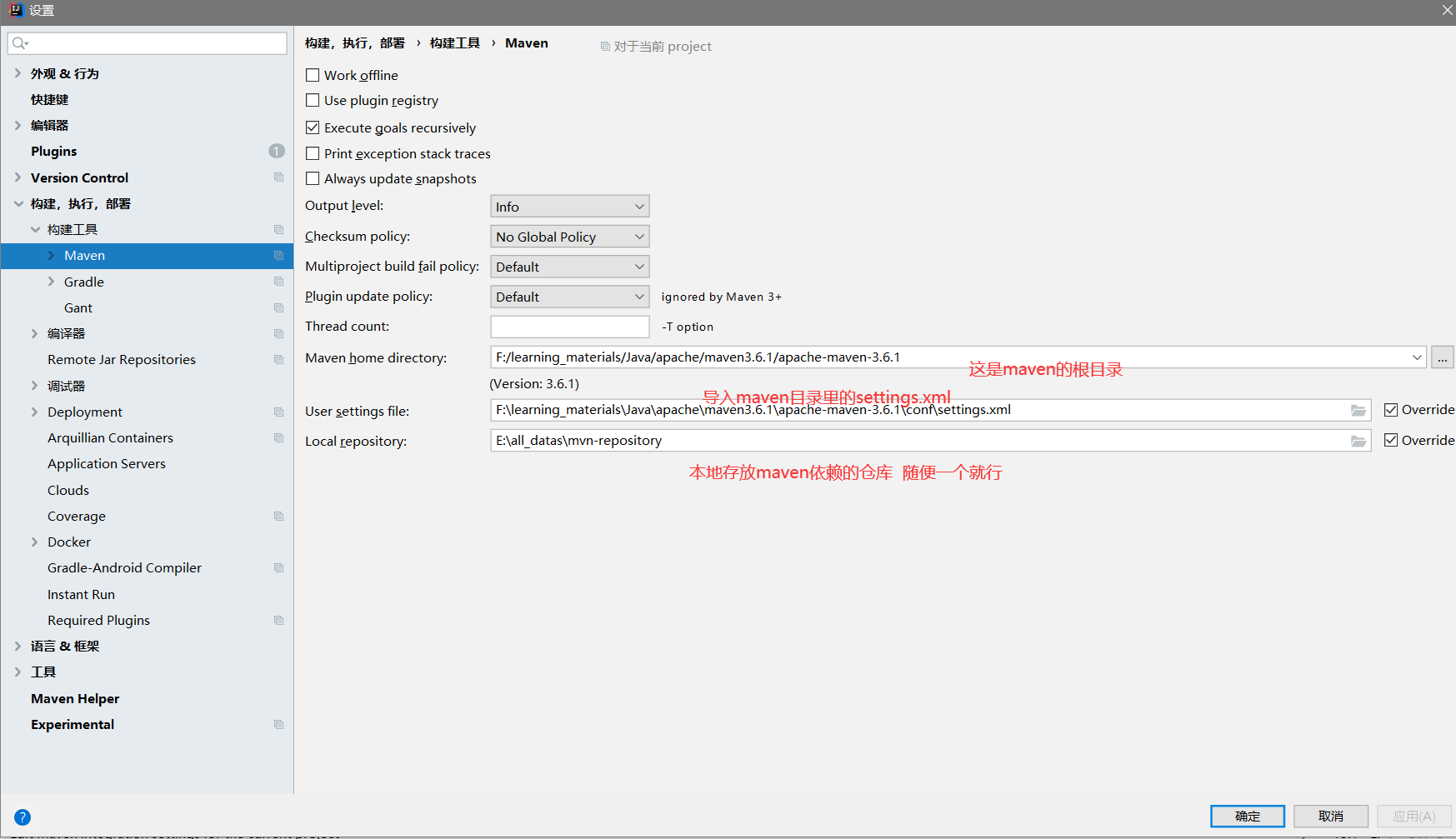The height and width of the screenshot is (839, 1456).
Task: Enable the Work offline checkbox
Action: click(x=313, y=75)
